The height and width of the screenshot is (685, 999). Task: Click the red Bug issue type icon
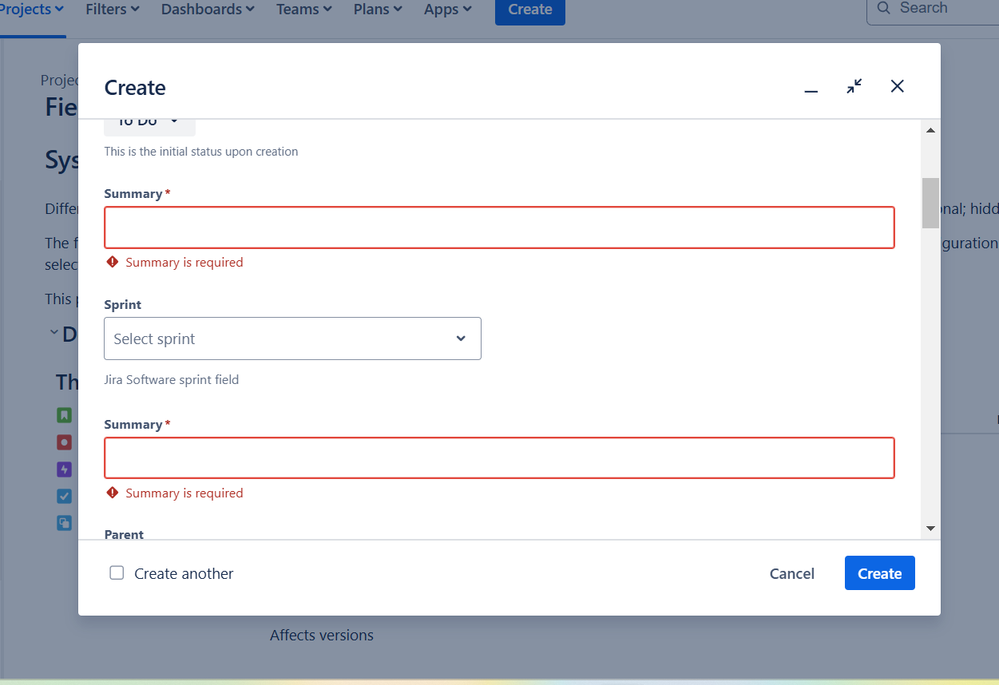click(64, 442)
